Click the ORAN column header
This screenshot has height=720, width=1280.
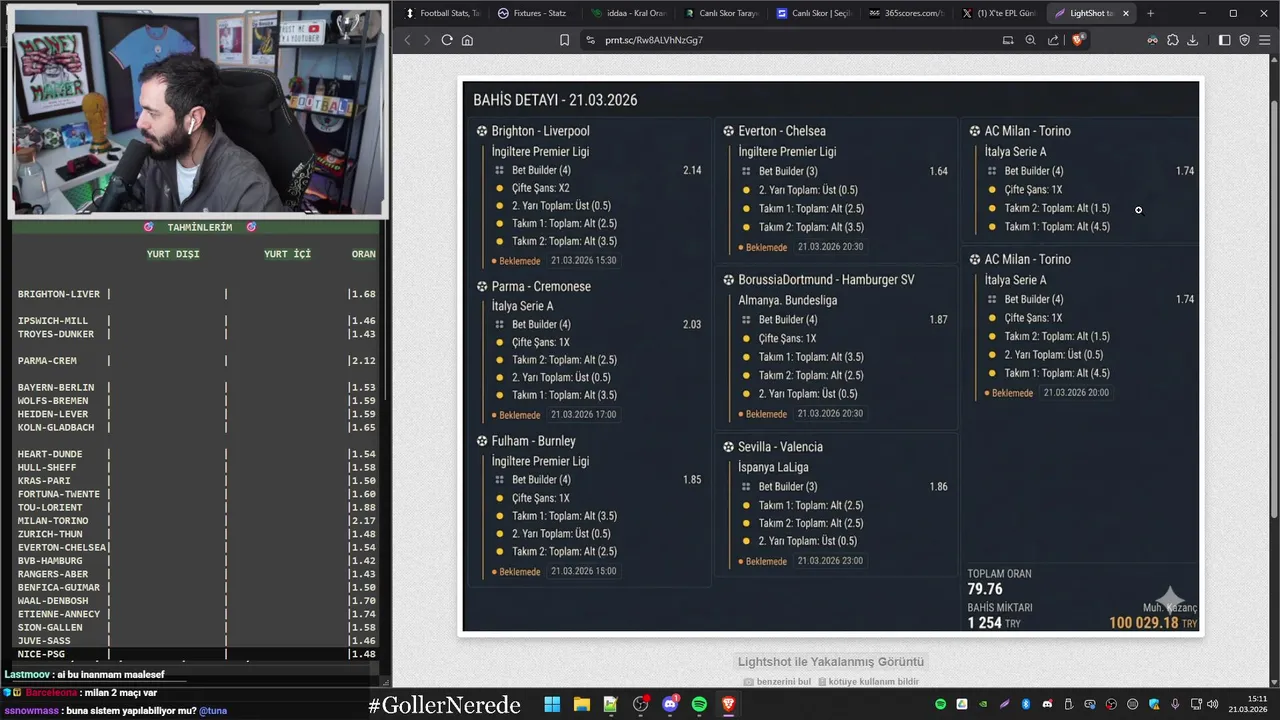364,254
